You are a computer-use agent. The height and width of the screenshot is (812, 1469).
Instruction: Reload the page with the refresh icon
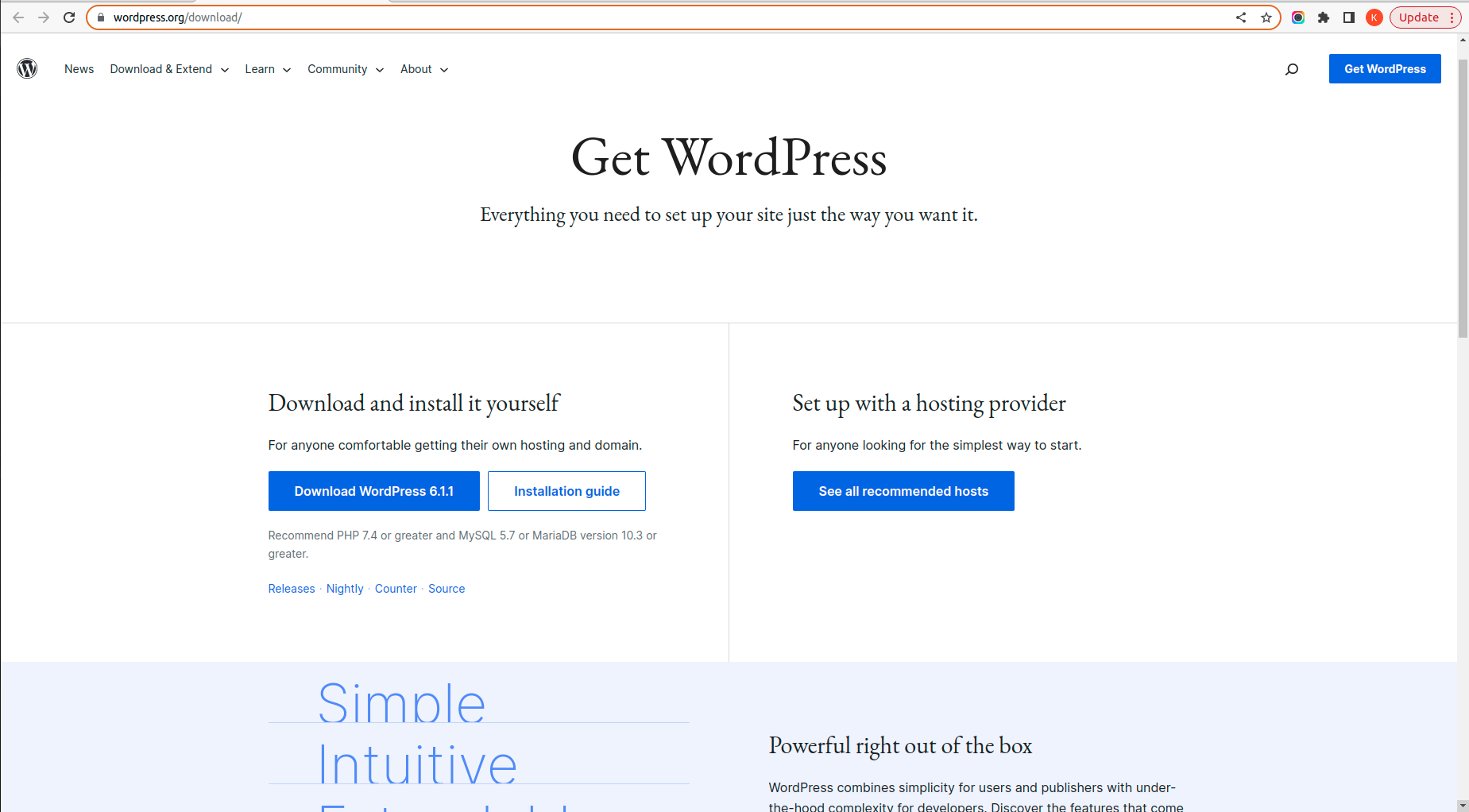coord(69,17)
